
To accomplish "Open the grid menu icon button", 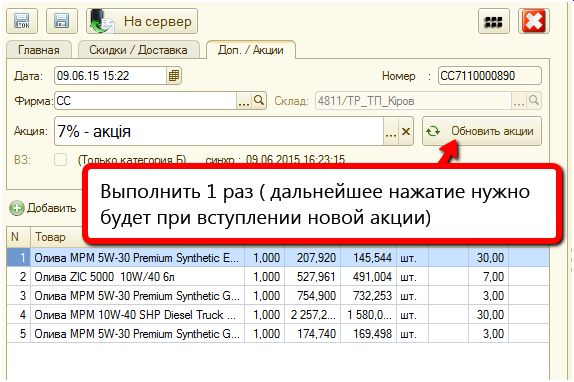I will click(x=493, y=21).
